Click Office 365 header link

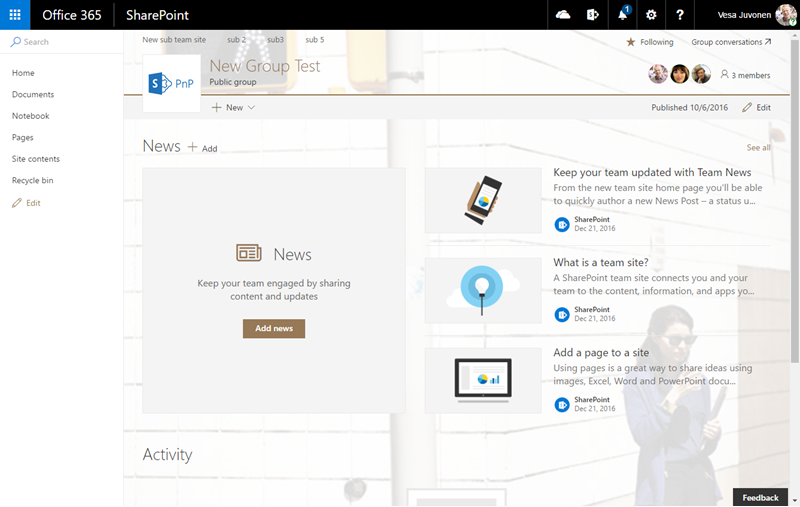(x=72, y=15)
